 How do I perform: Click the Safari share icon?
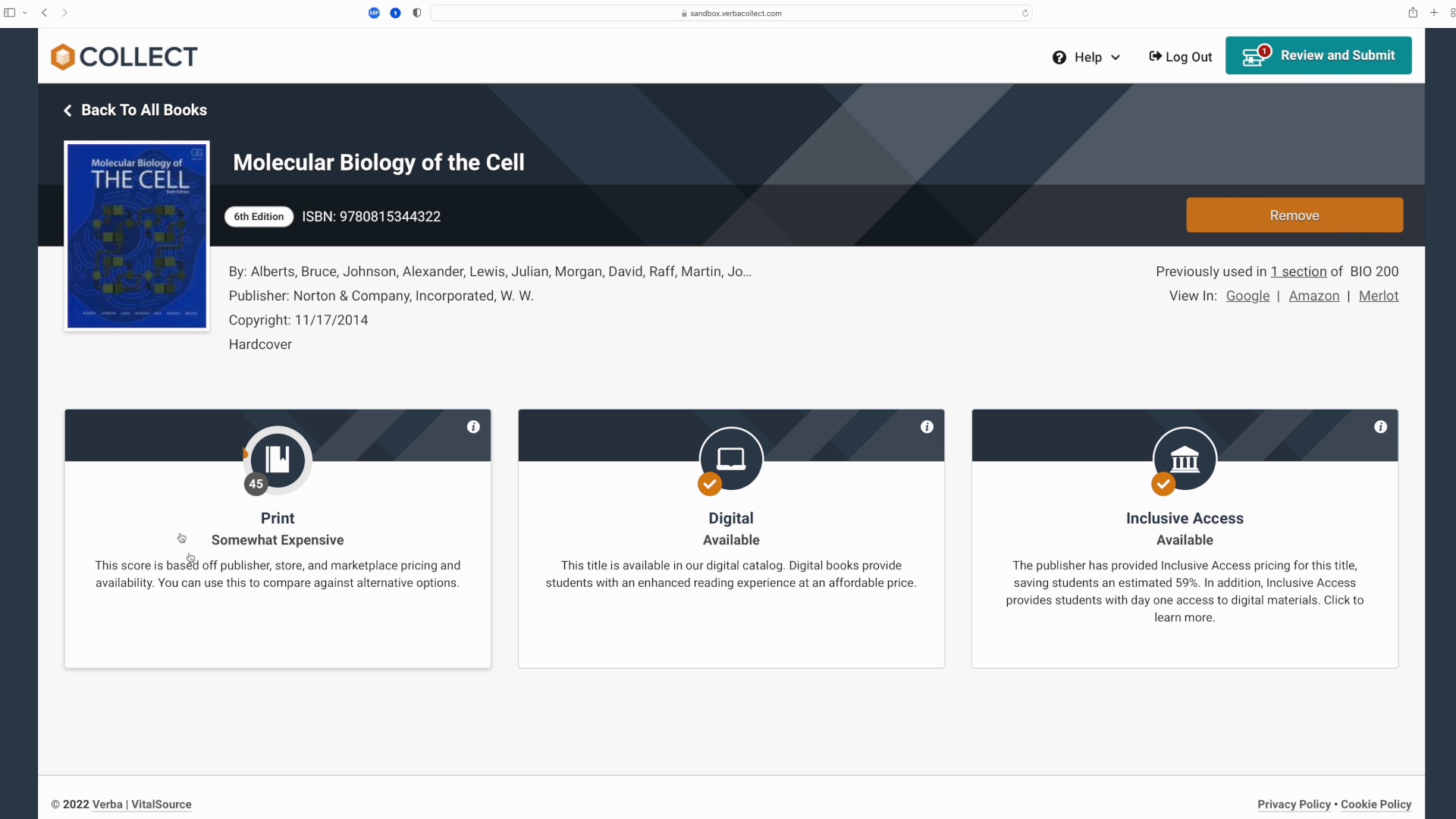pyautogui.click(x=1413, y=13)
